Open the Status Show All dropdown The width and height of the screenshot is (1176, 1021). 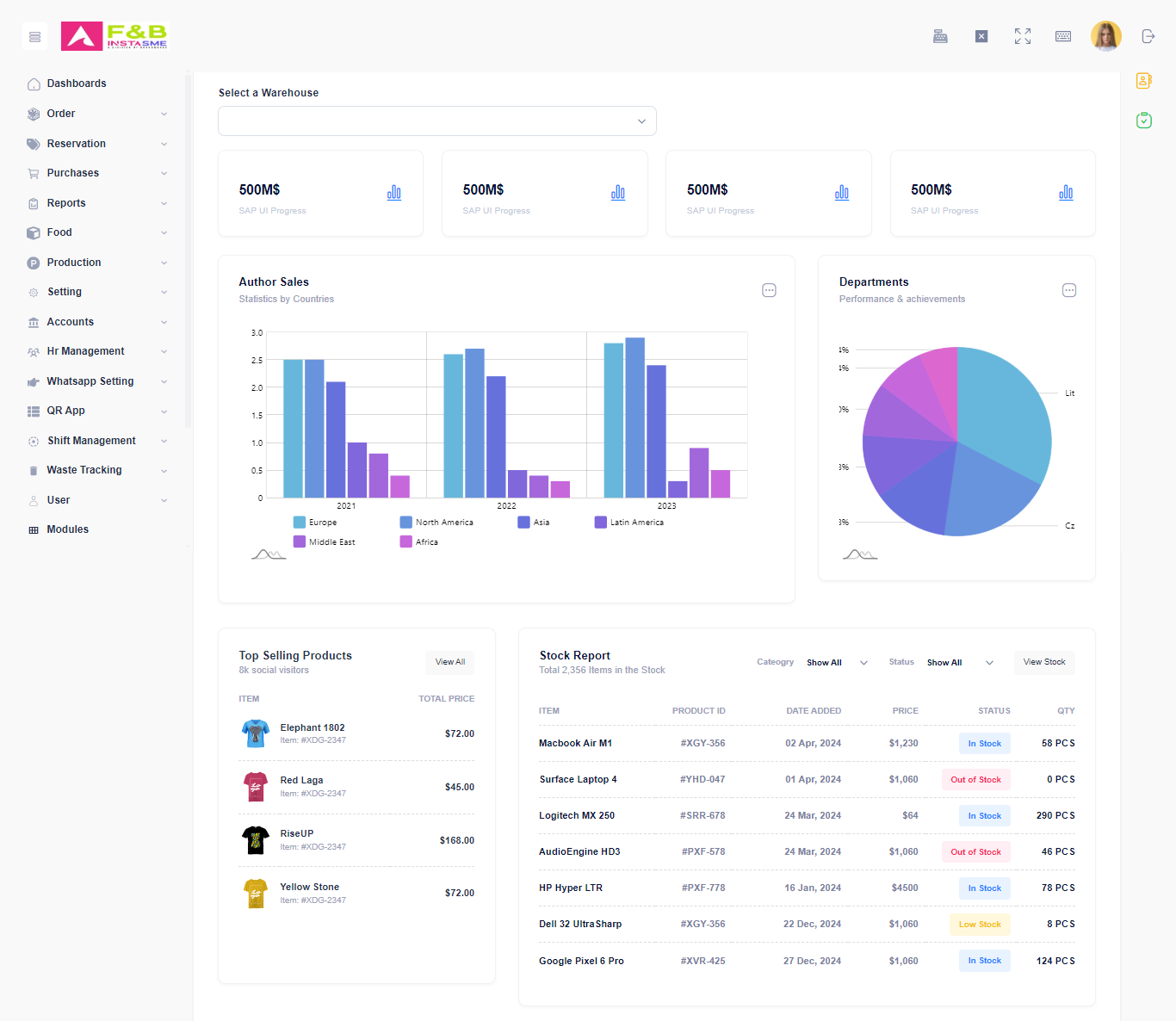960,663
